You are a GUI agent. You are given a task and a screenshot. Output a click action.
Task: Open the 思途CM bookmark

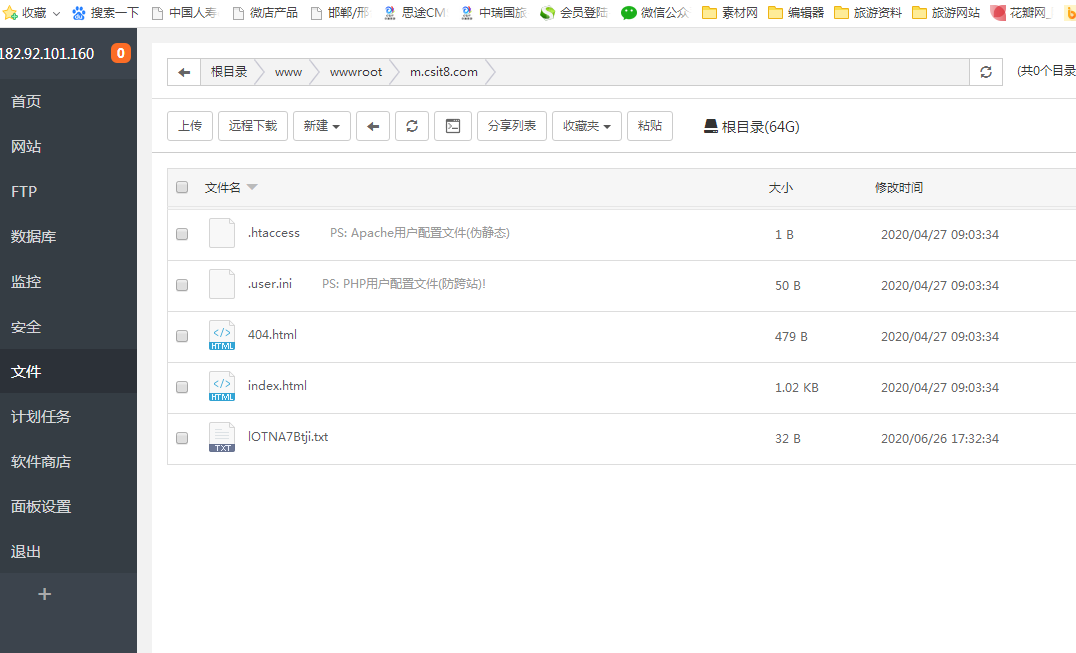415,13
